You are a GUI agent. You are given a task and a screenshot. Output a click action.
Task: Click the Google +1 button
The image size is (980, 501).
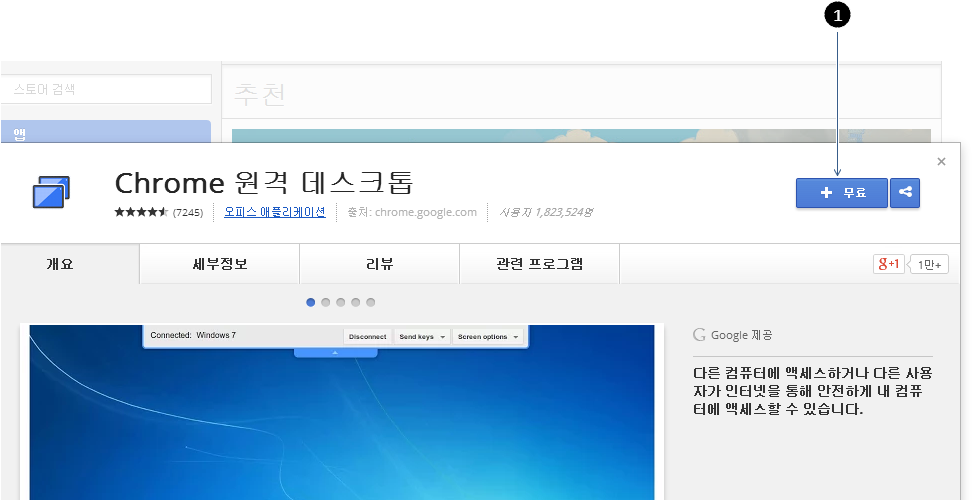[889, 264]
